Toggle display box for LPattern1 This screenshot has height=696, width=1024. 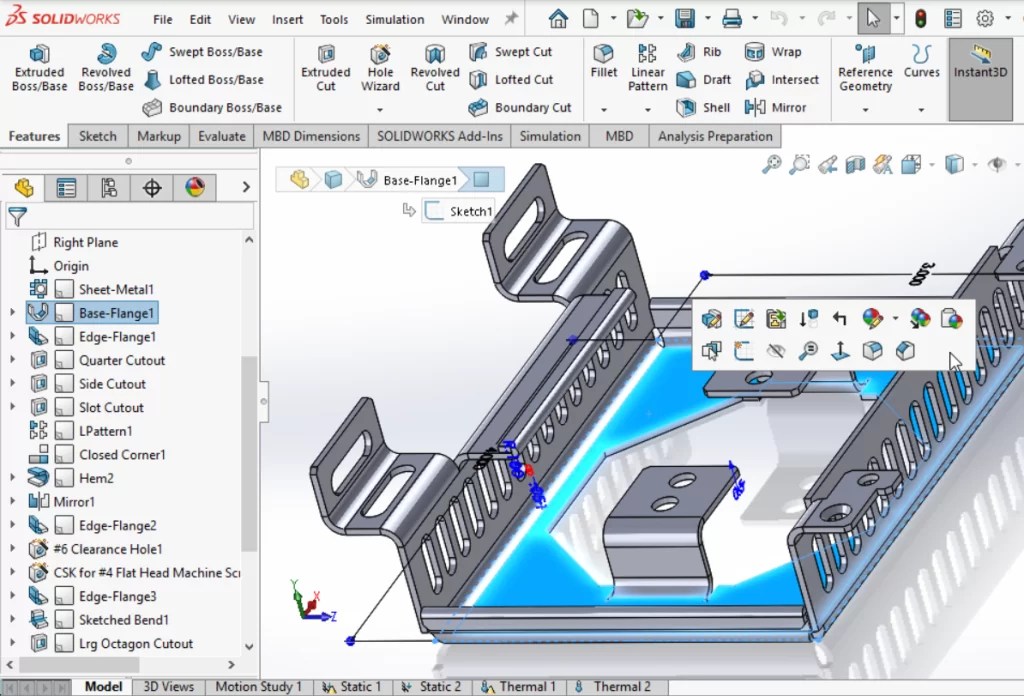(64, 431)
